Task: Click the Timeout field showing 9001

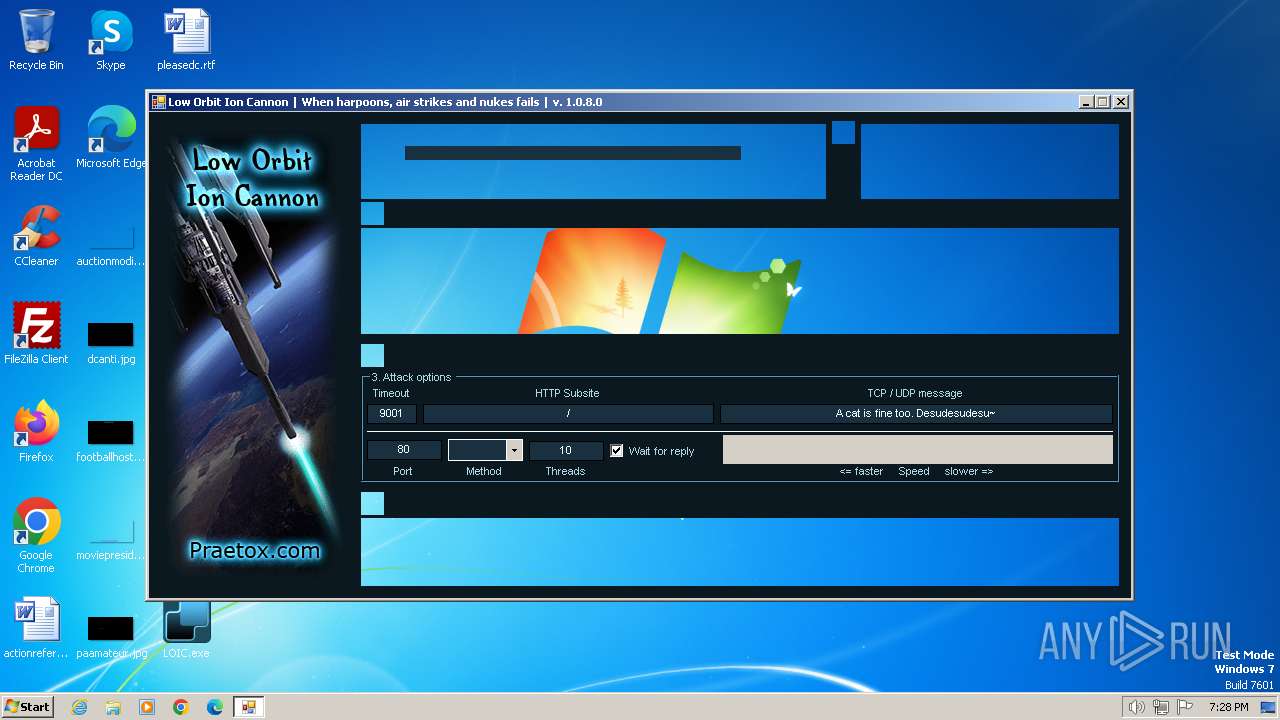Action: [x=391, y=413]
